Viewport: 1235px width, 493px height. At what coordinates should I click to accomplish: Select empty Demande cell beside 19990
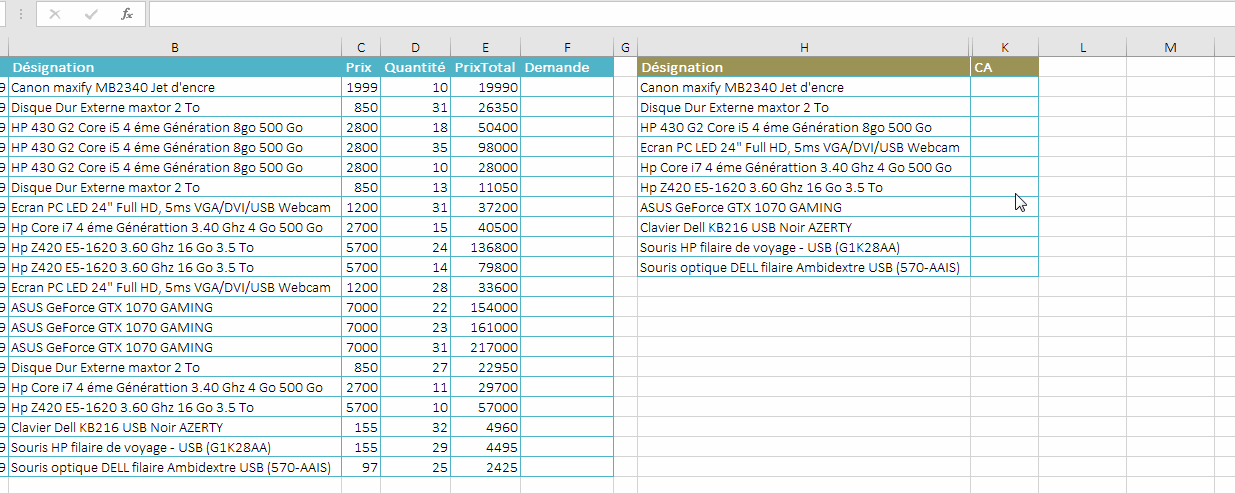pos(566,87)
